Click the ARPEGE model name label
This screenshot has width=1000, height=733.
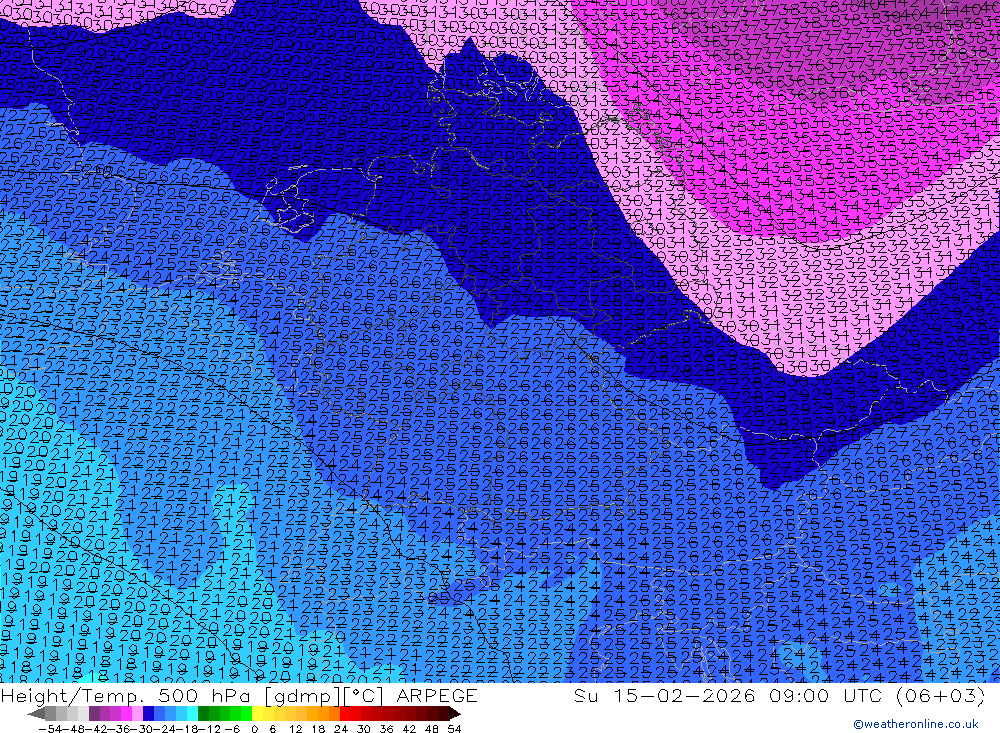(x=437, y=695)
